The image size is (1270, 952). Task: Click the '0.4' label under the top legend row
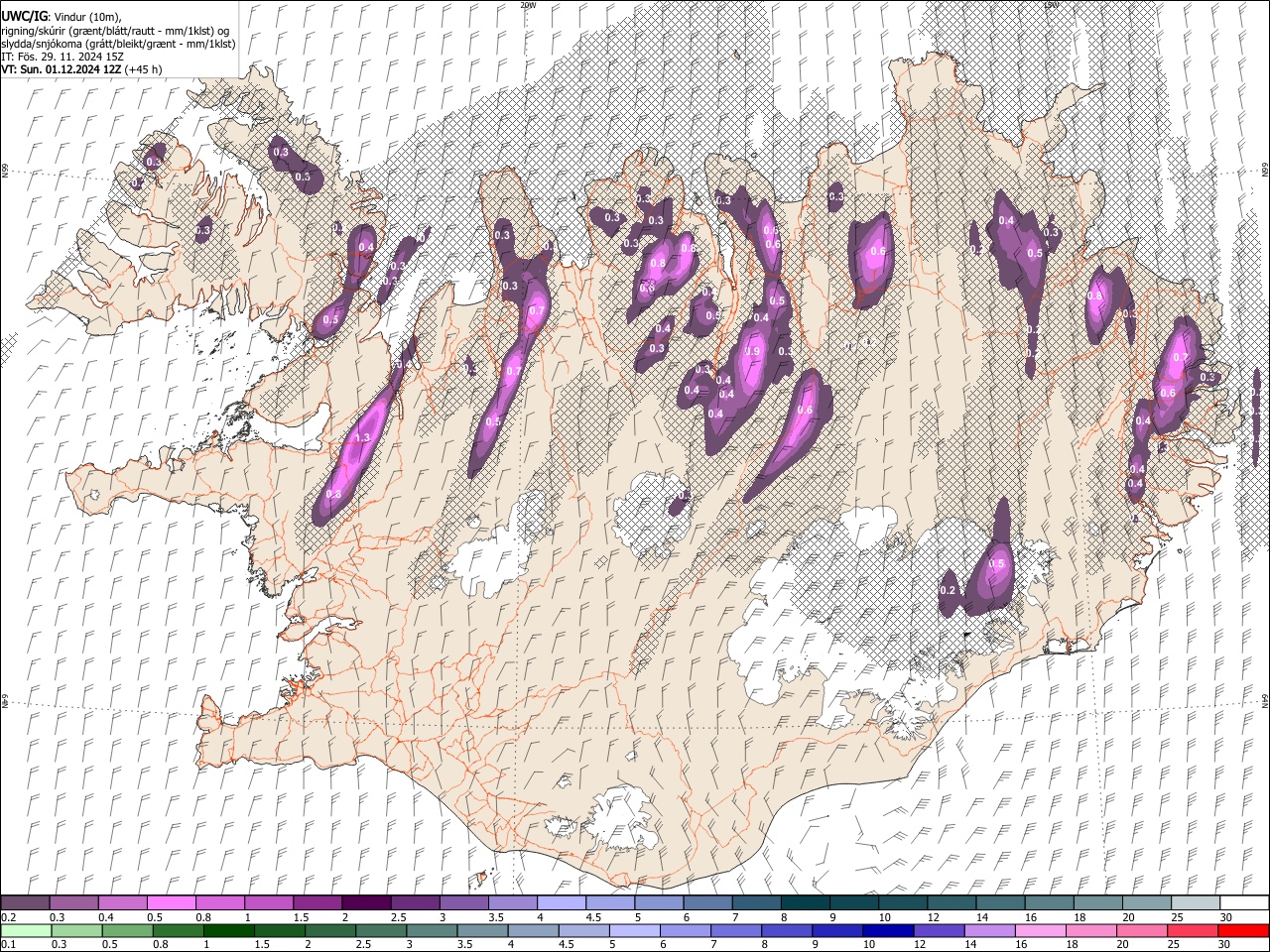pyautogui.click(x=105, y=917)
